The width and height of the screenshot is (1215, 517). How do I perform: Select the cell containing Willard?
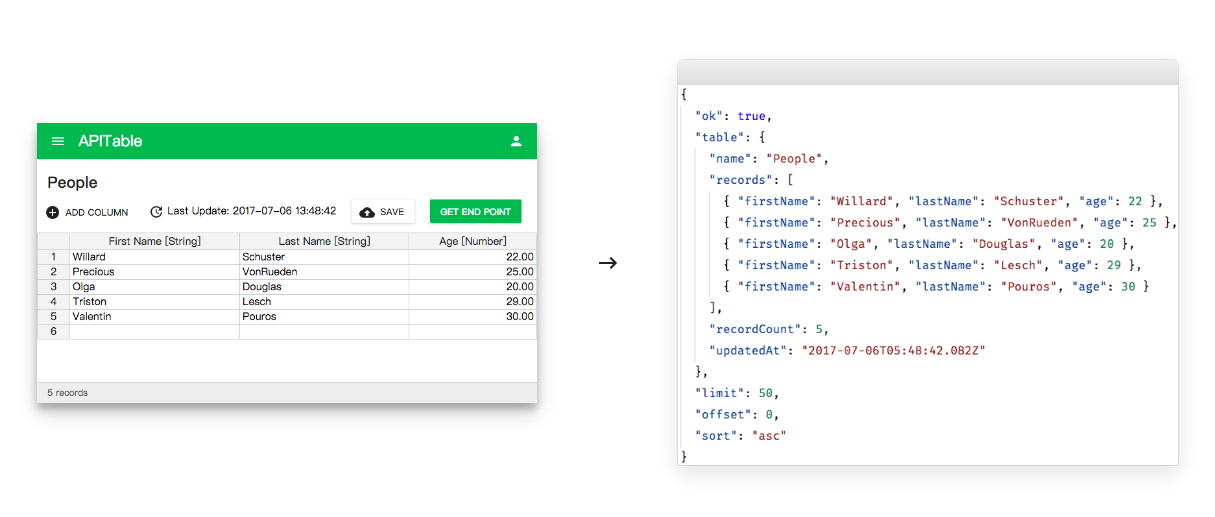tap(154, 257)
